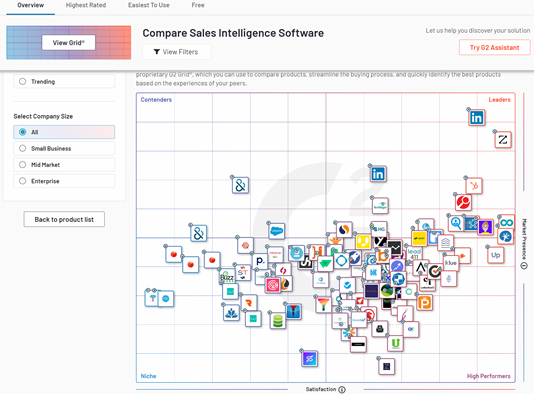Click the View Grid button
Screen dimensions: 534x394
tap(68, 43)
